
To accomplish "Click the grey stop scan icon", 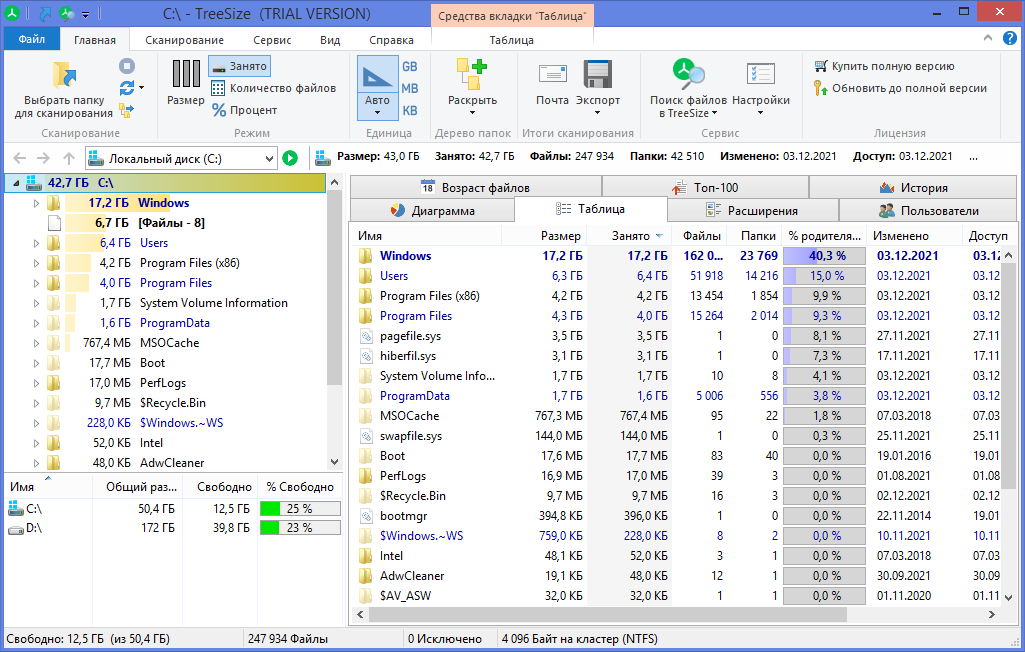I will point(127,66).
